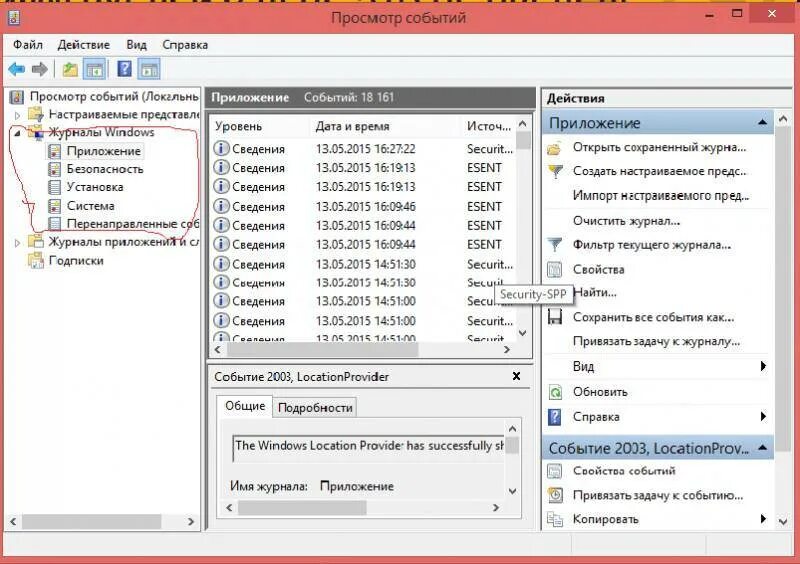The width and height of the screenshot is (800, 564).
Task: Click the Открыть сохраненный журнал folder icon
Action: tap(554, 148)
